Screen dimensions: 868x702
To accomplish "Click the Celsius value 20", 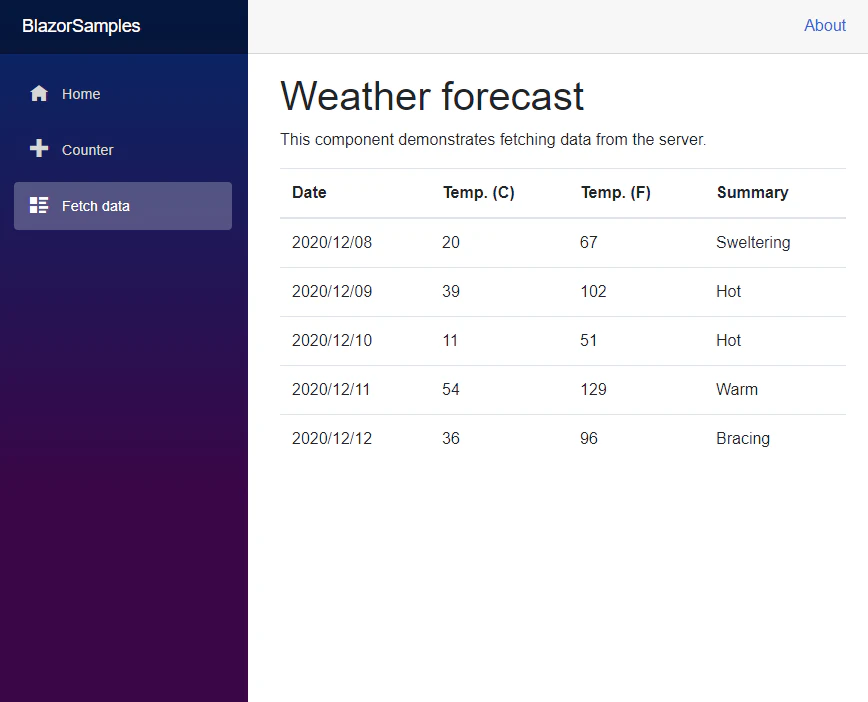I will click(x=451, y=242).
